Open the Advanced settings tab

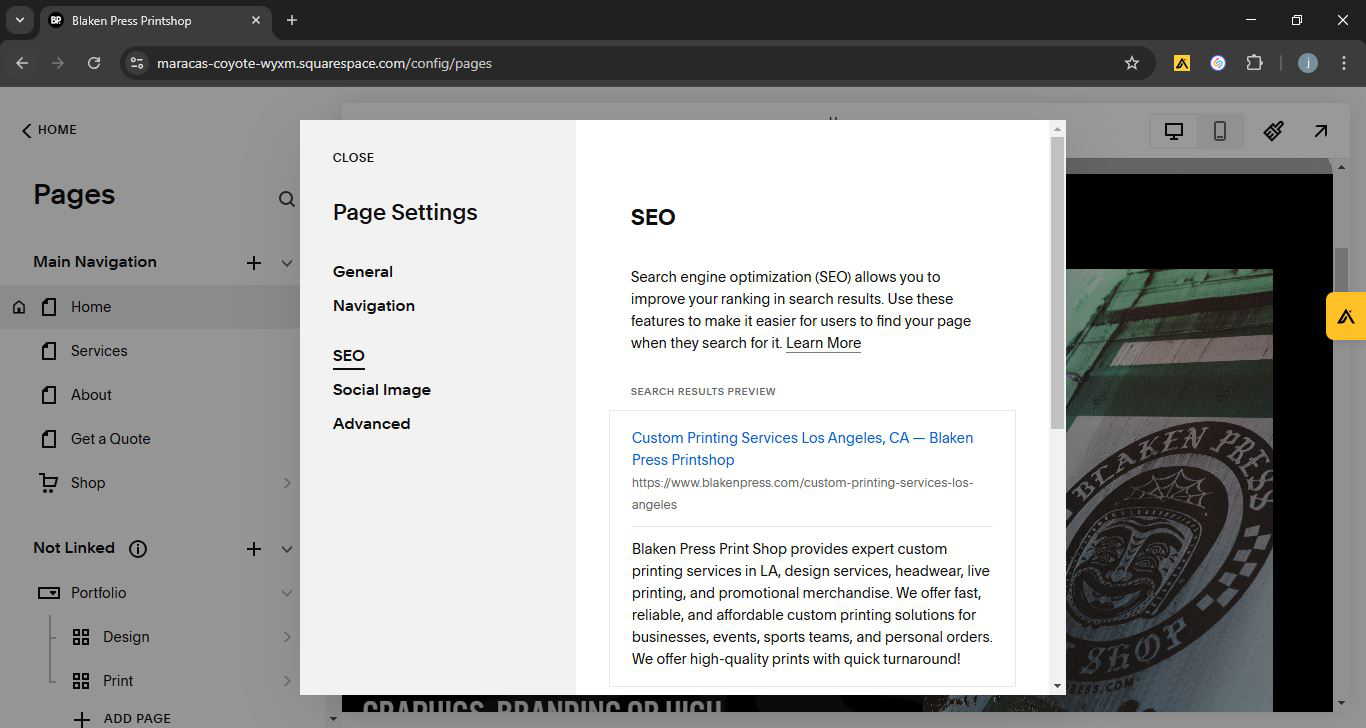[371, 424]
